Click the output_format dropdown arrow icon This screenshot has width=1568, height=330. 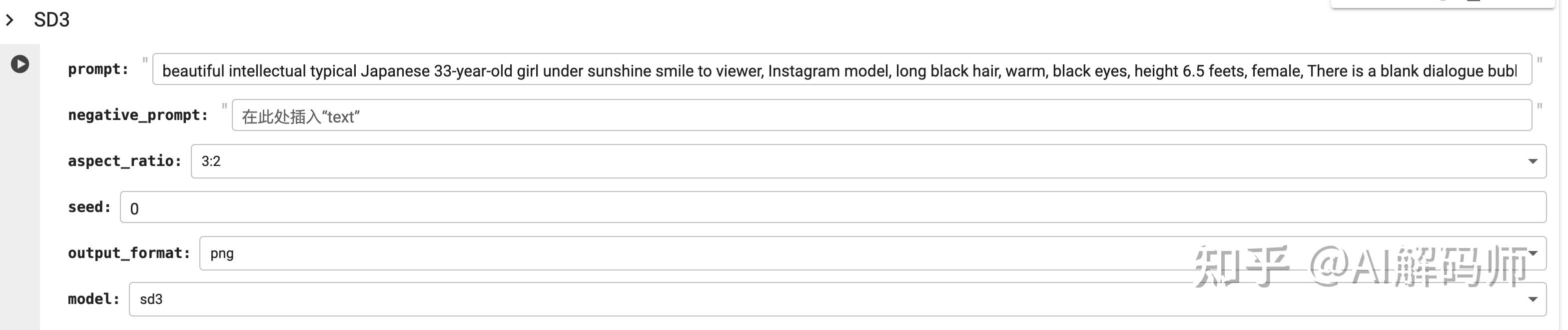tap(1534, 253)
